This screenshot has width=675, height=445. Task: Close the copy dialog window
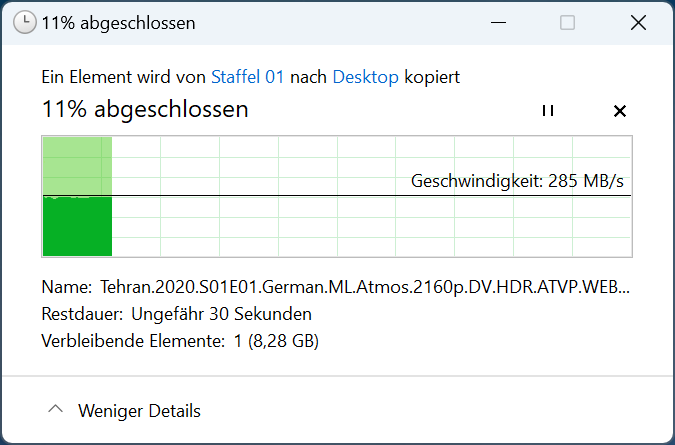(x=638, y=22)
